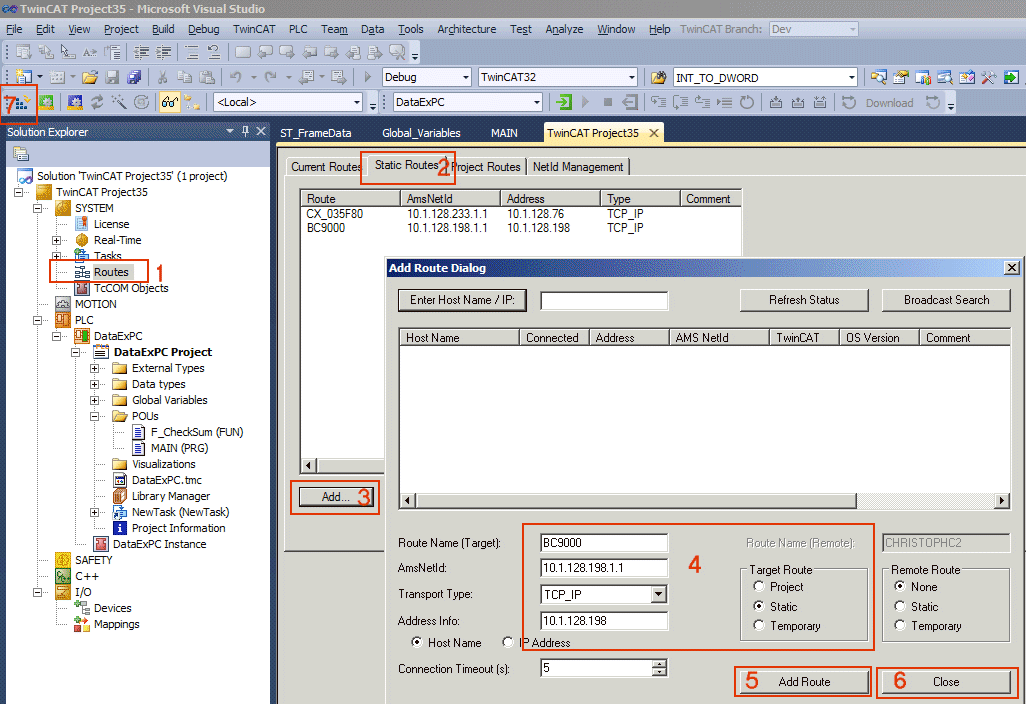This screenshot has width=1026, height=704.
Task: Open the DataExPC project dropdown
Action: tap(537, 102)
